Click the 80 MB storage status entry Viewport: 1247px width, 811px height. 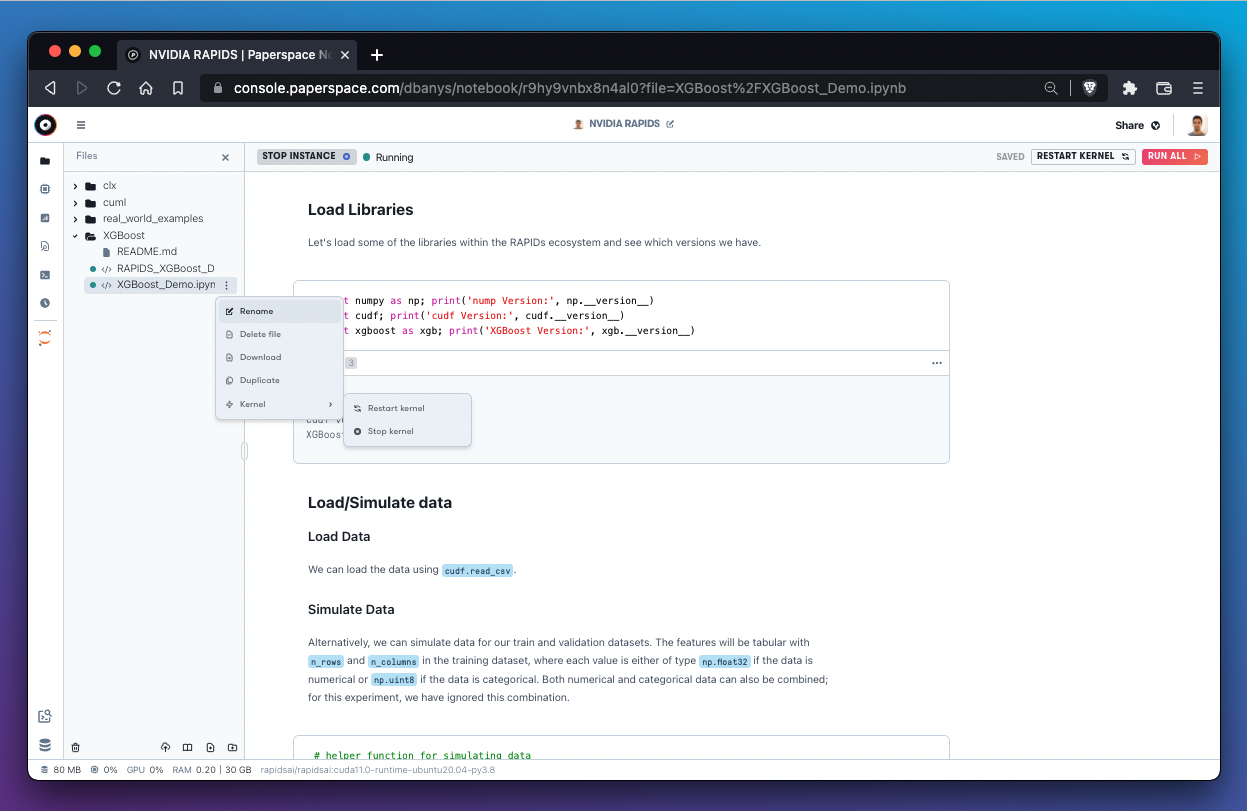pyautogui.click(x=61, y=770)
